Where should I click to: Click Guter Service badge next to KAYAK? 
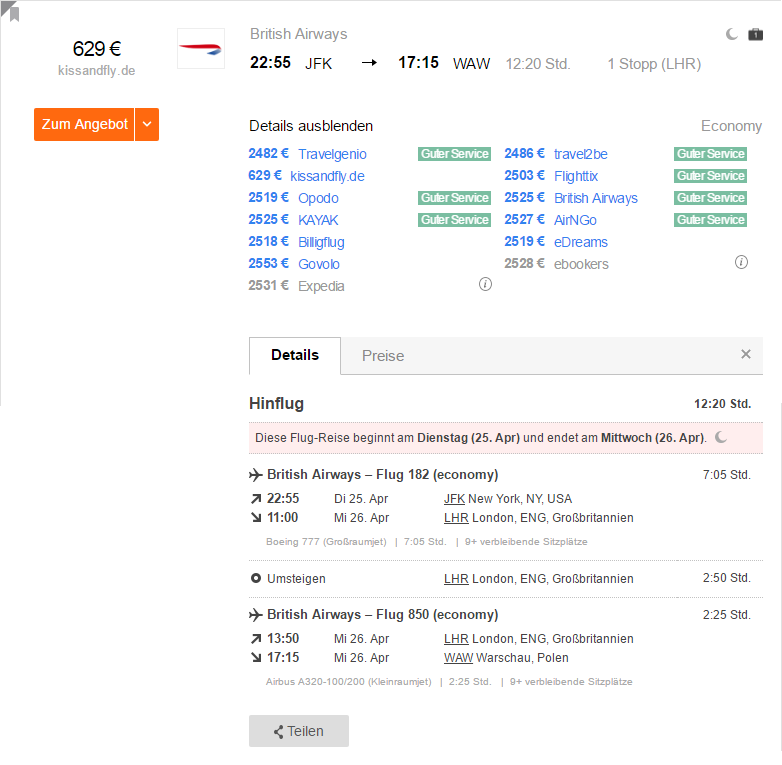(454, 219)
